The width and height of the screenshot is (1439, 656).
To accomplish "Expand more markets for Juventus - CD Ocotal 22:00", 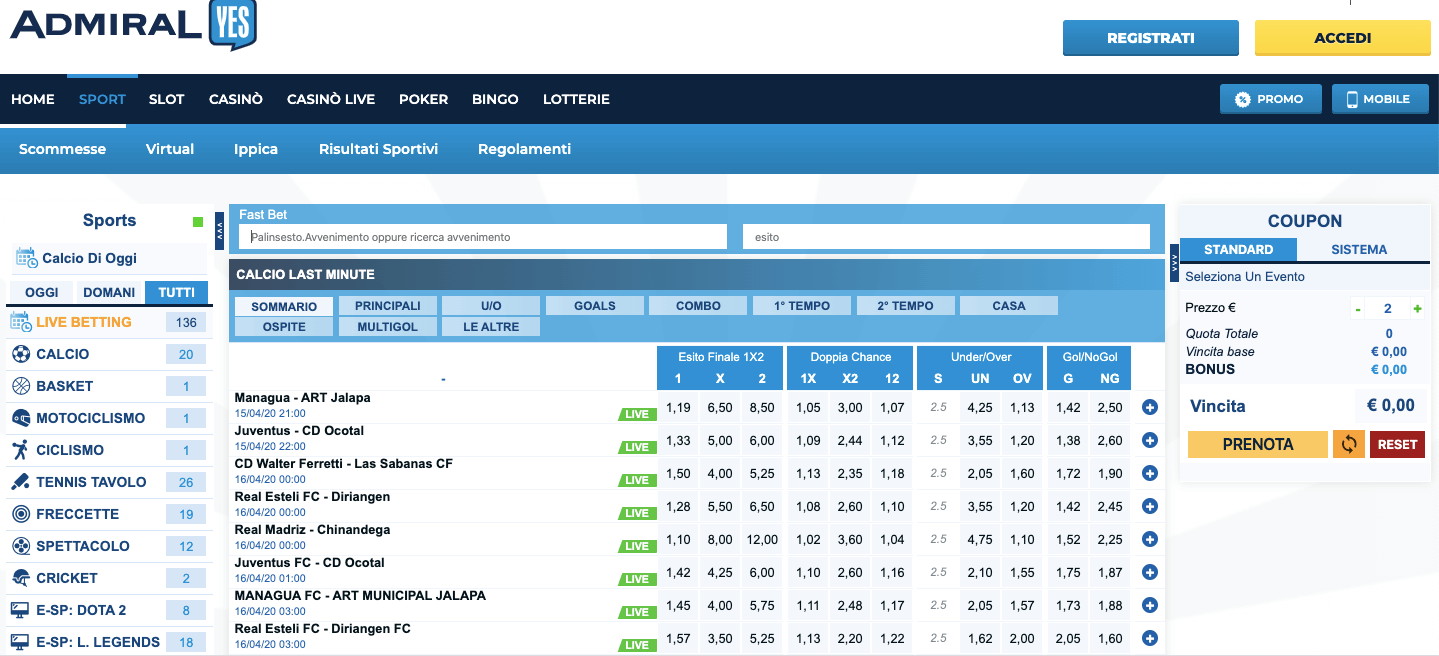I will click(1149, 440).
